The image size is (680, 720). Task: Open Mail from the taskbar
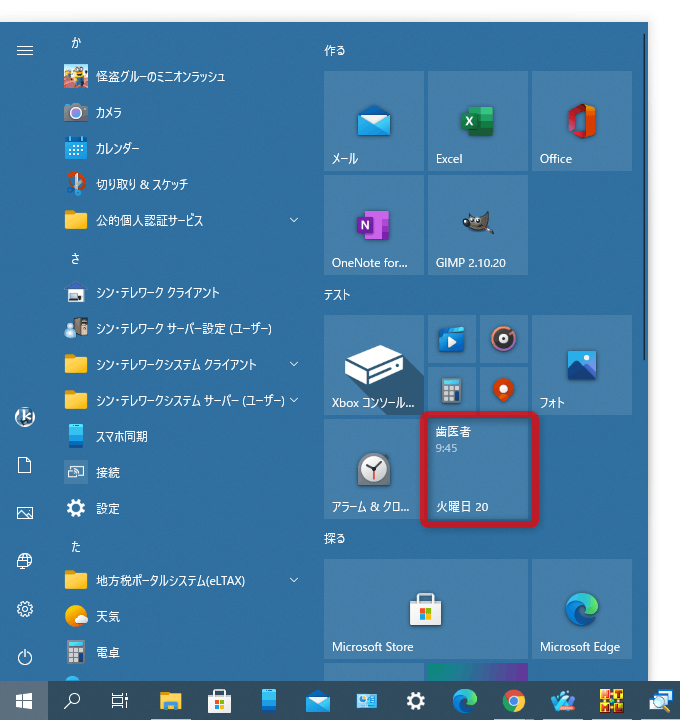point(318,701)
